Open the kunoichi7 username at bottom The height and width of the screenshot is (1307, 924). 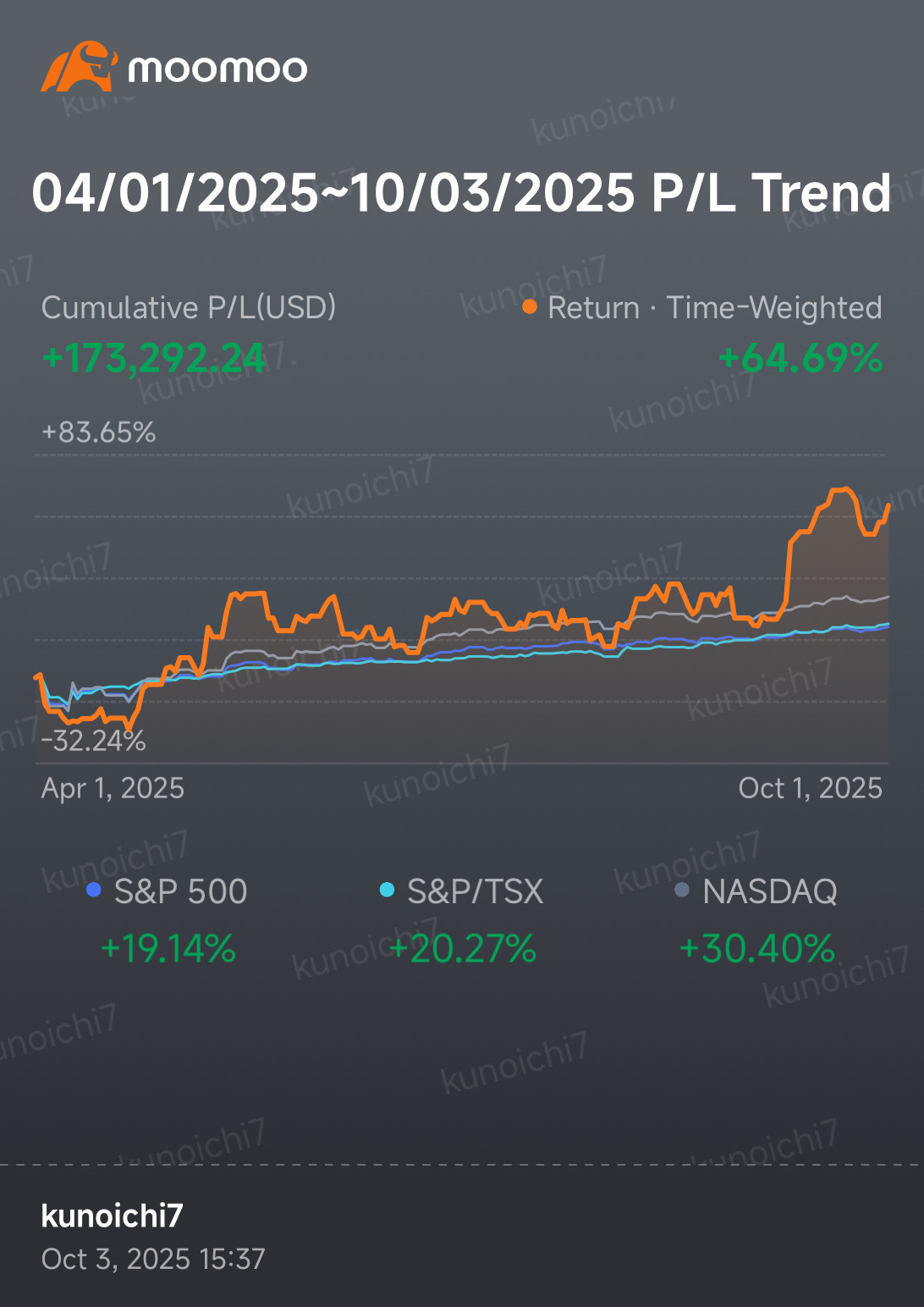(112, 1216)
